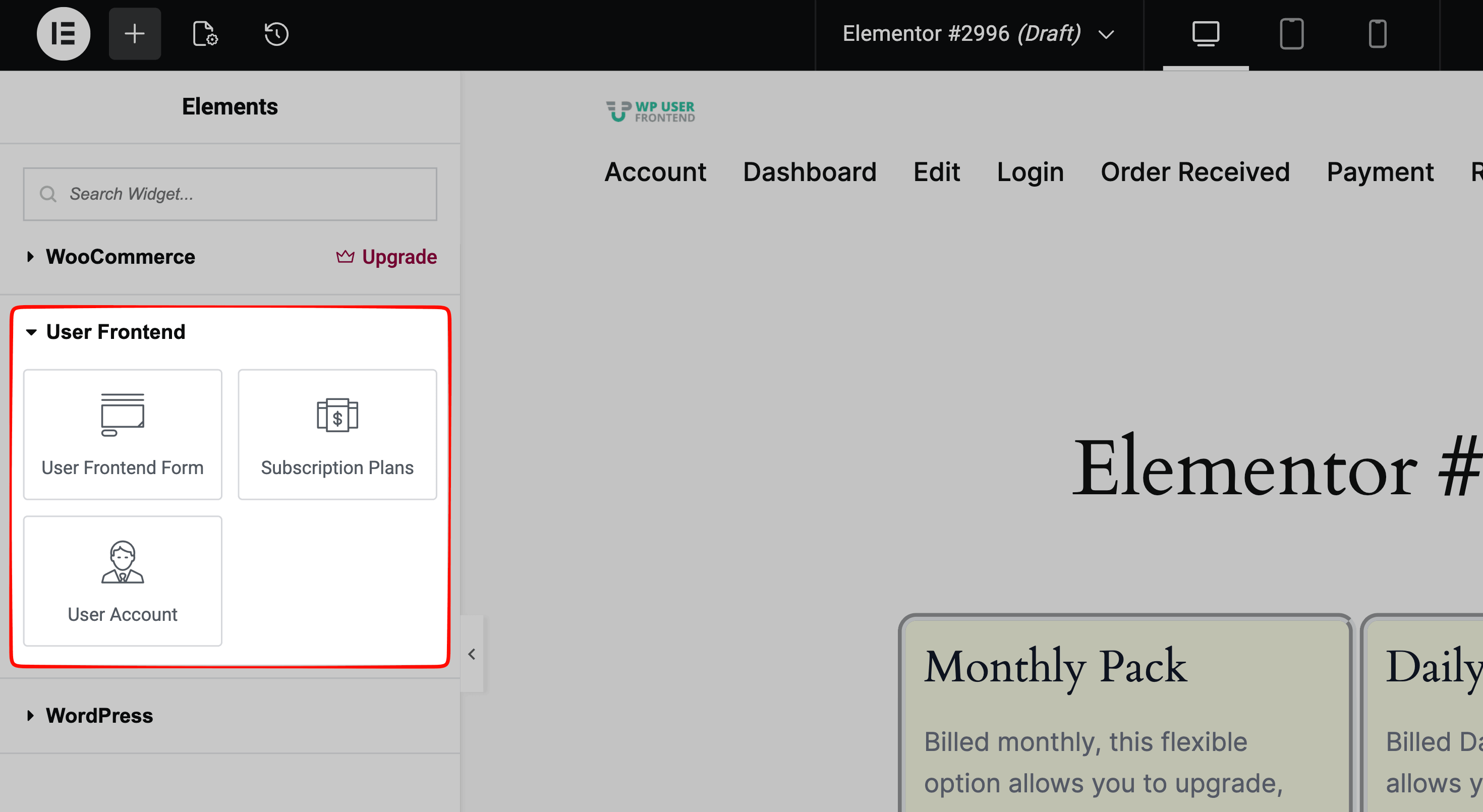
Task: Click inside the Search Widget field
Action: pyautogui.click(x=231, y=194)
